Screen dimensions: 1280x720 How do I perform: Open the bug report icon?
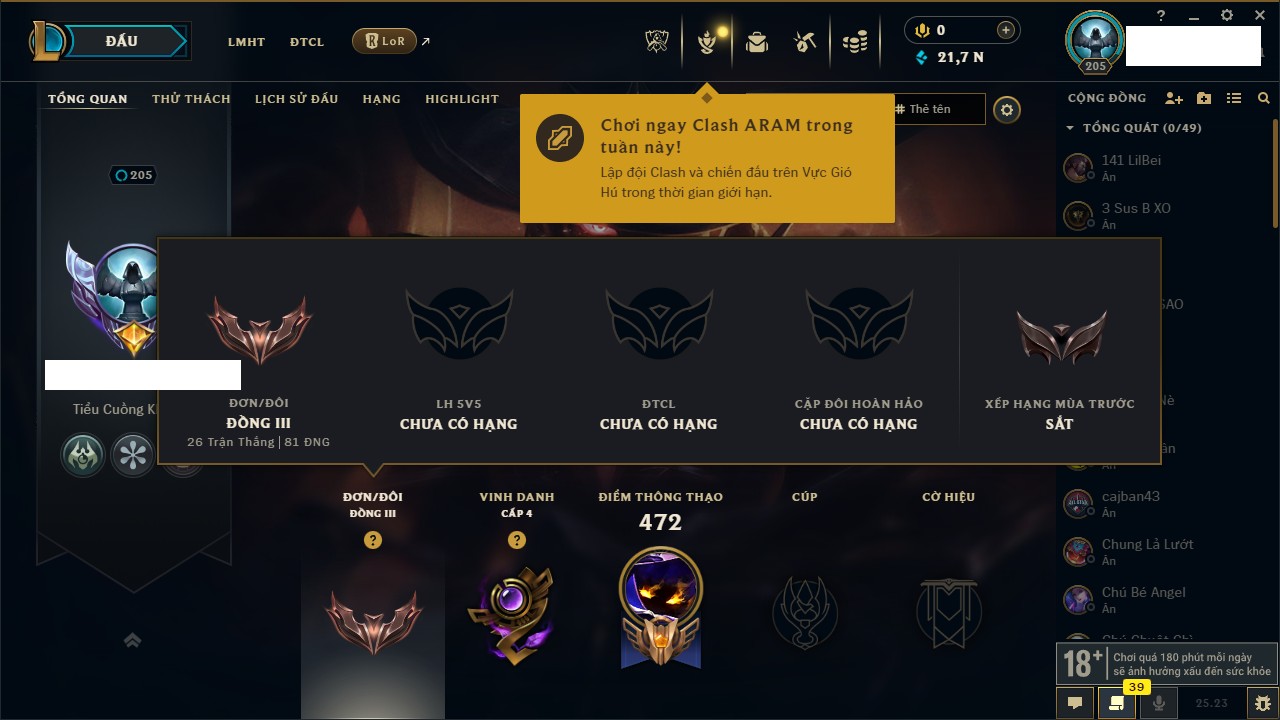point(1262,703)
